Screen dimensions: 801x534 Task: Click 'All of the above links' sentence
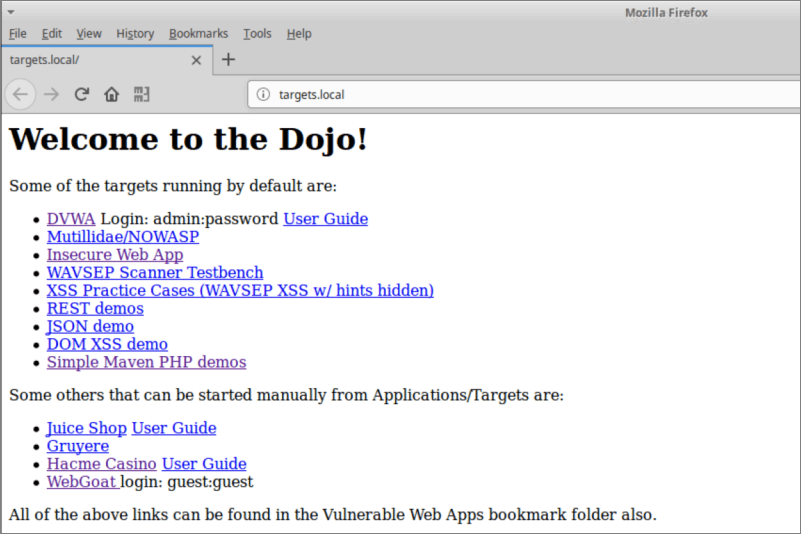[x=333, y=515]
